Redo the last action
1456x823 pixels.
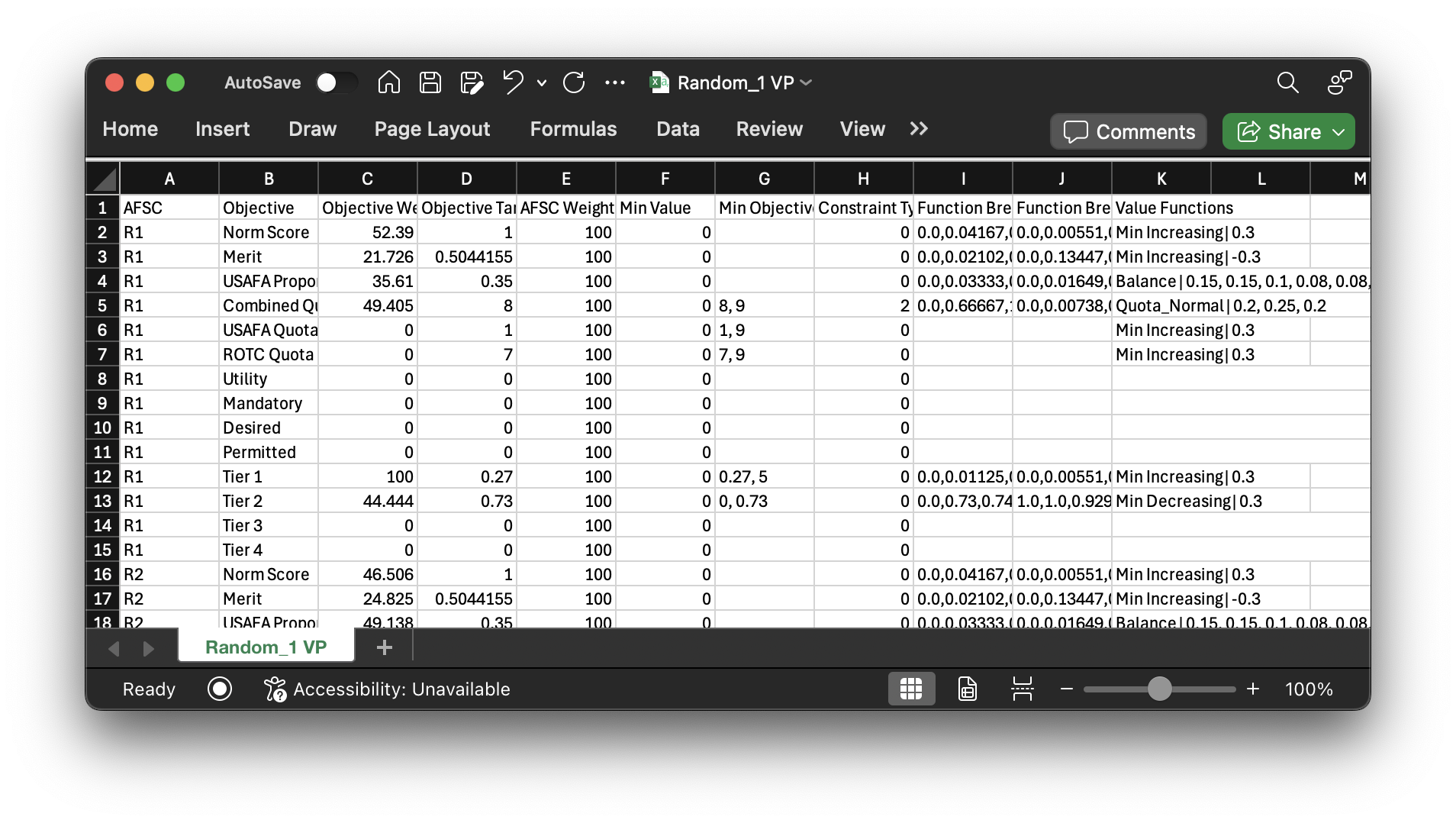point(574,82)
